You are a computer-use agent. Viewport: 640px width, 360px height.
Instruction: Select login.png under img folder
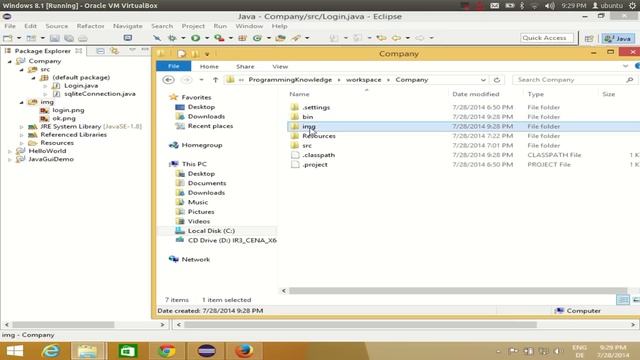[68, 110]
